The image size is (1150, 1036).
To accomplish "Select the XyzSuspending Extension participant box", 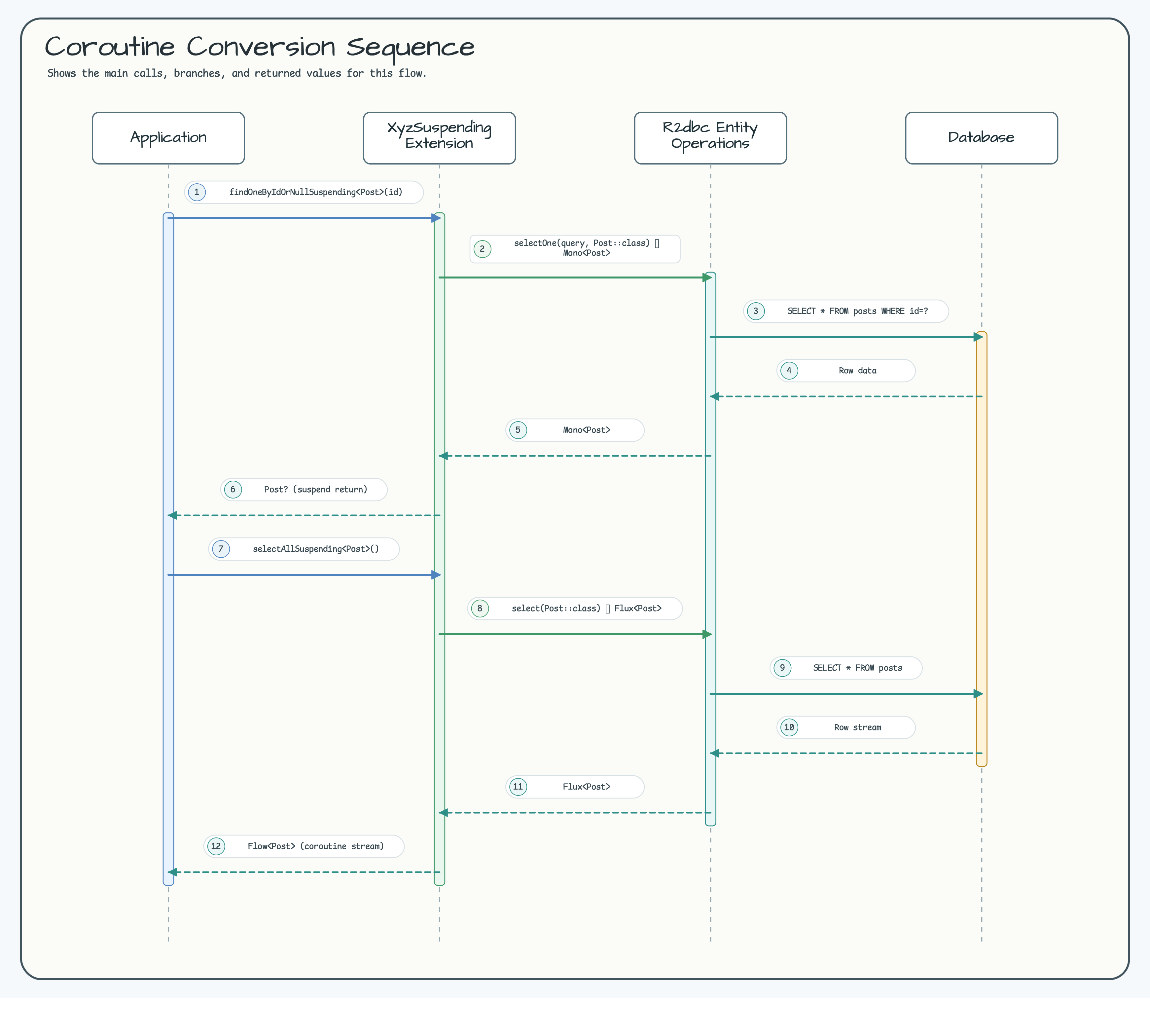I will point(439,138).
